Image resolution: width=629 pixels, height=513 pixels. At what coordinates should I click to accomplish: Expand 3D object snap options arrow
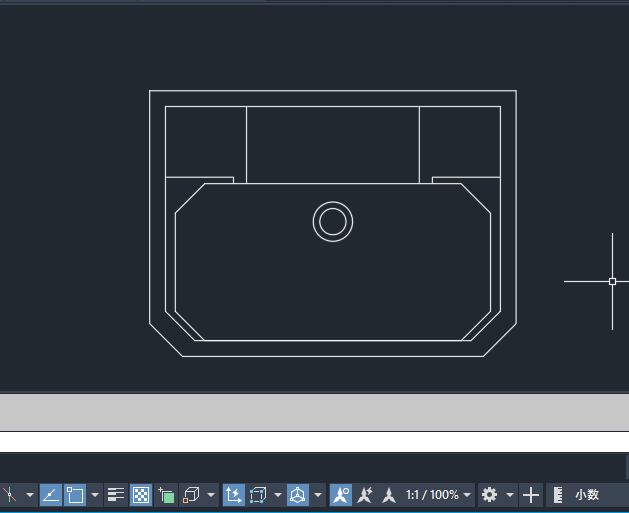pos(211,495)
